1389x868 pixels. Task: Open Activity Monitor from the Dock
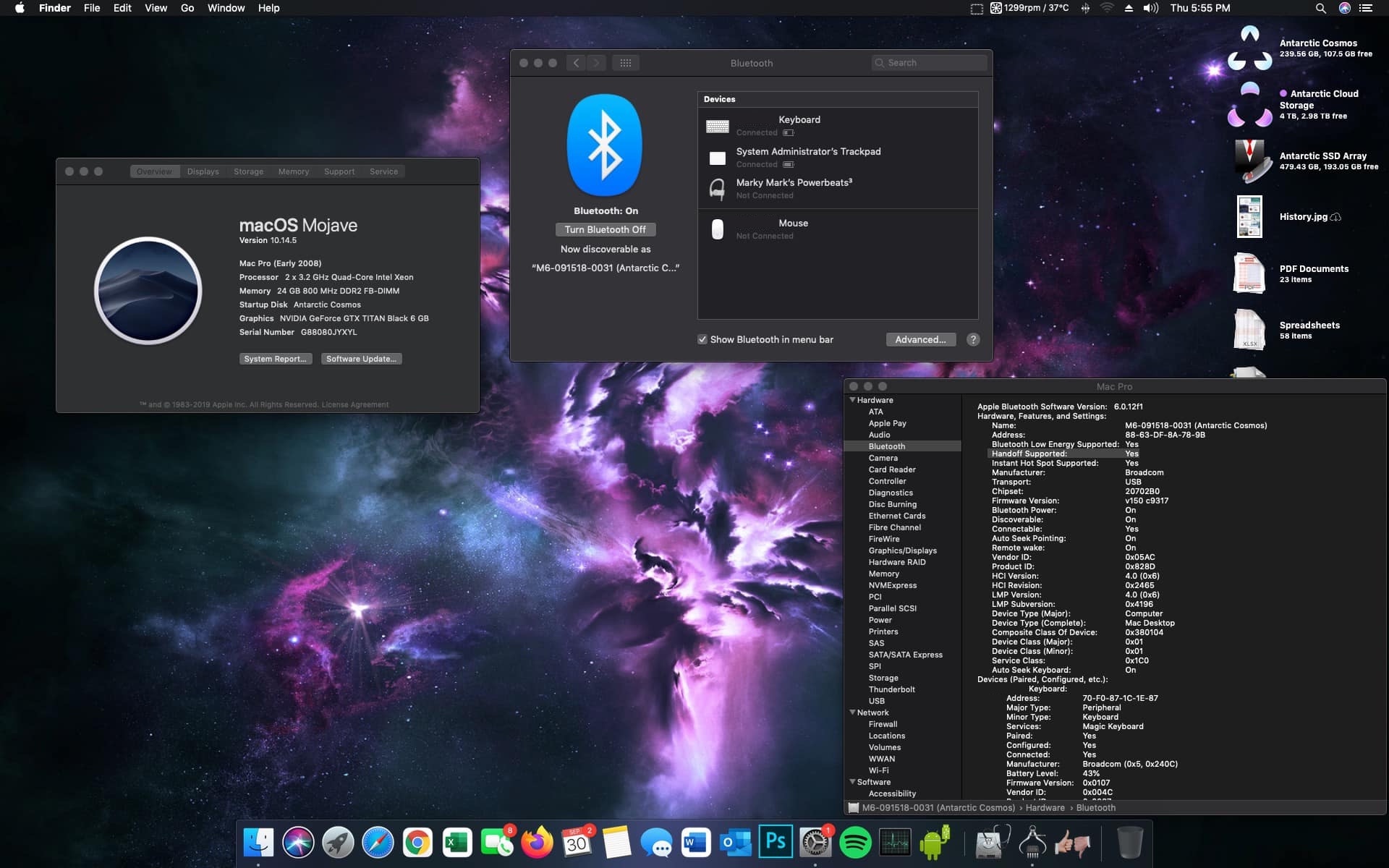point(896,842)
